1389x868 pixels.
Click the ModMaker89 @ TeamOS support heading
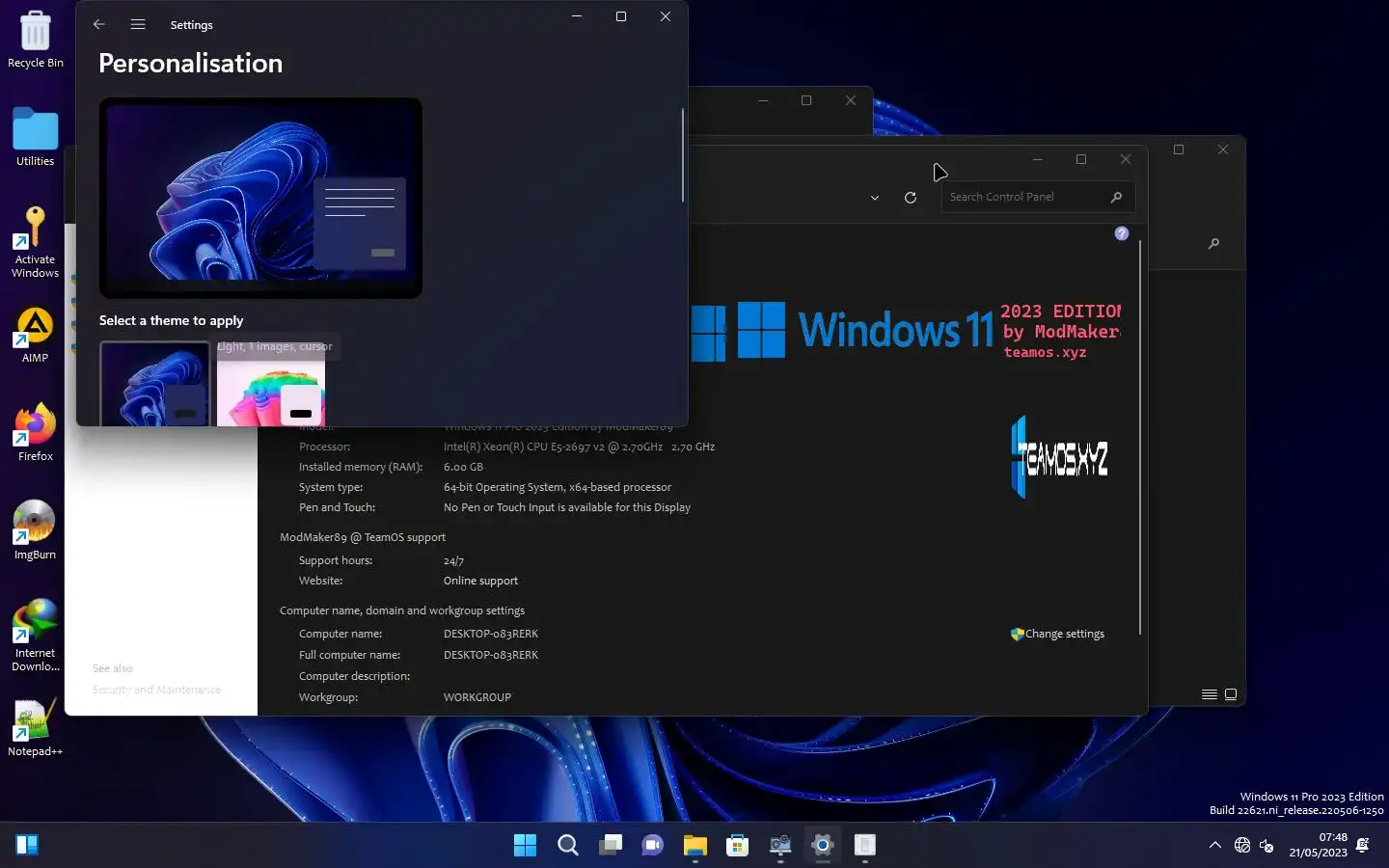[363, 537]
